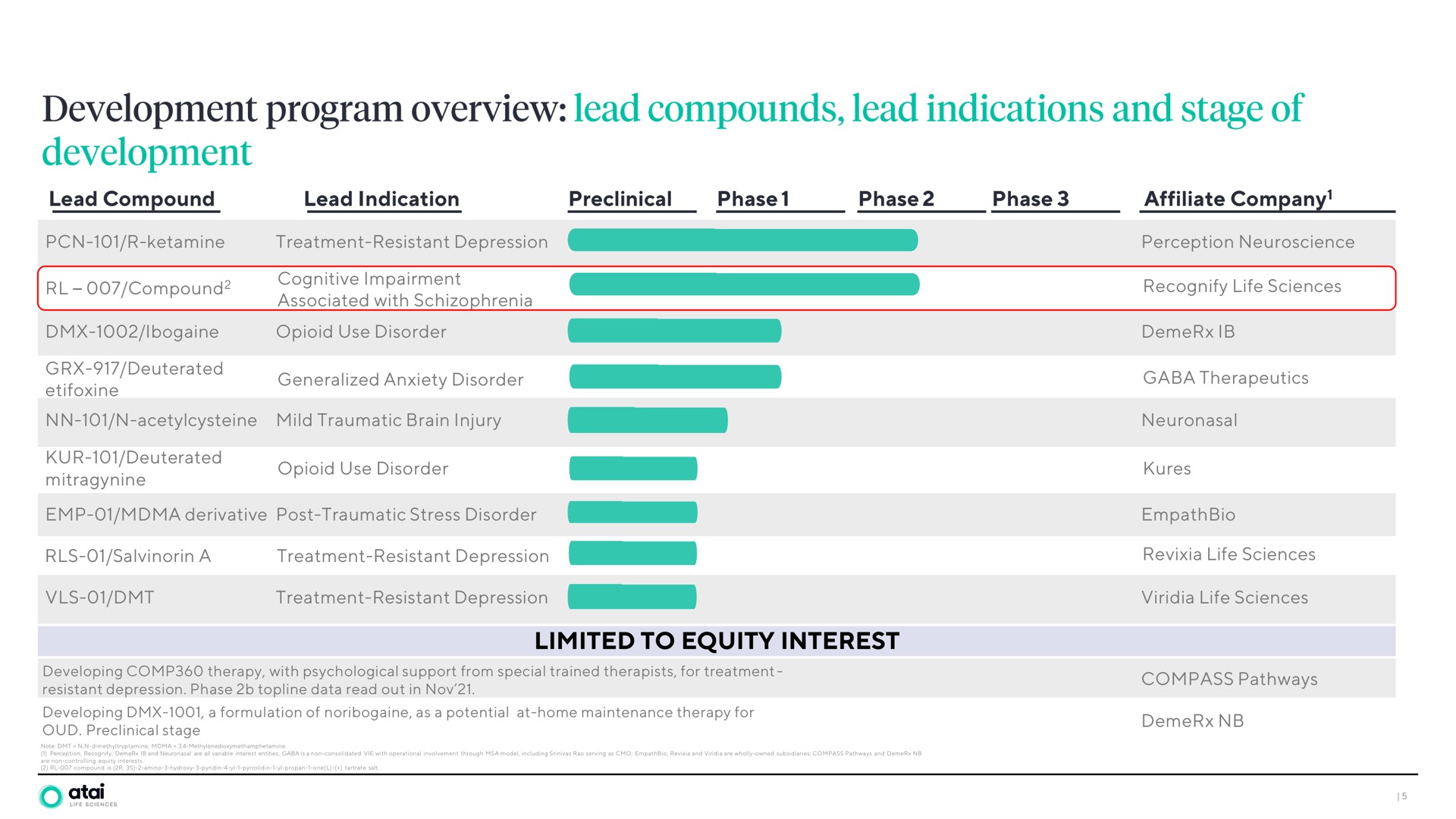Screen dimensions: 1456x819
Task: Select Mild Traumatic Brain Injury indication
Action: tap(388, 420)
